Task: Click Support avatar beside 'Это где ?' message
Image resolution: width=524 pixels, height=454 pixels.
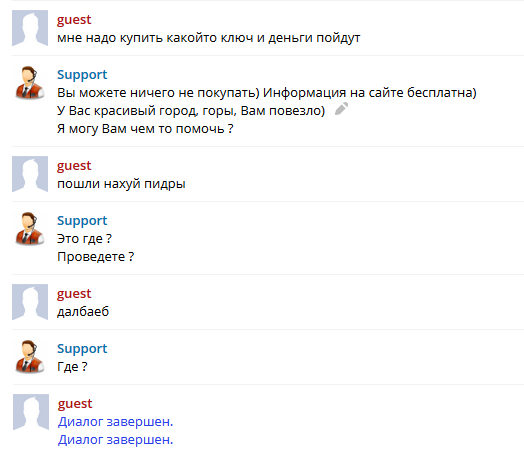Action: (x=30, y=229)
